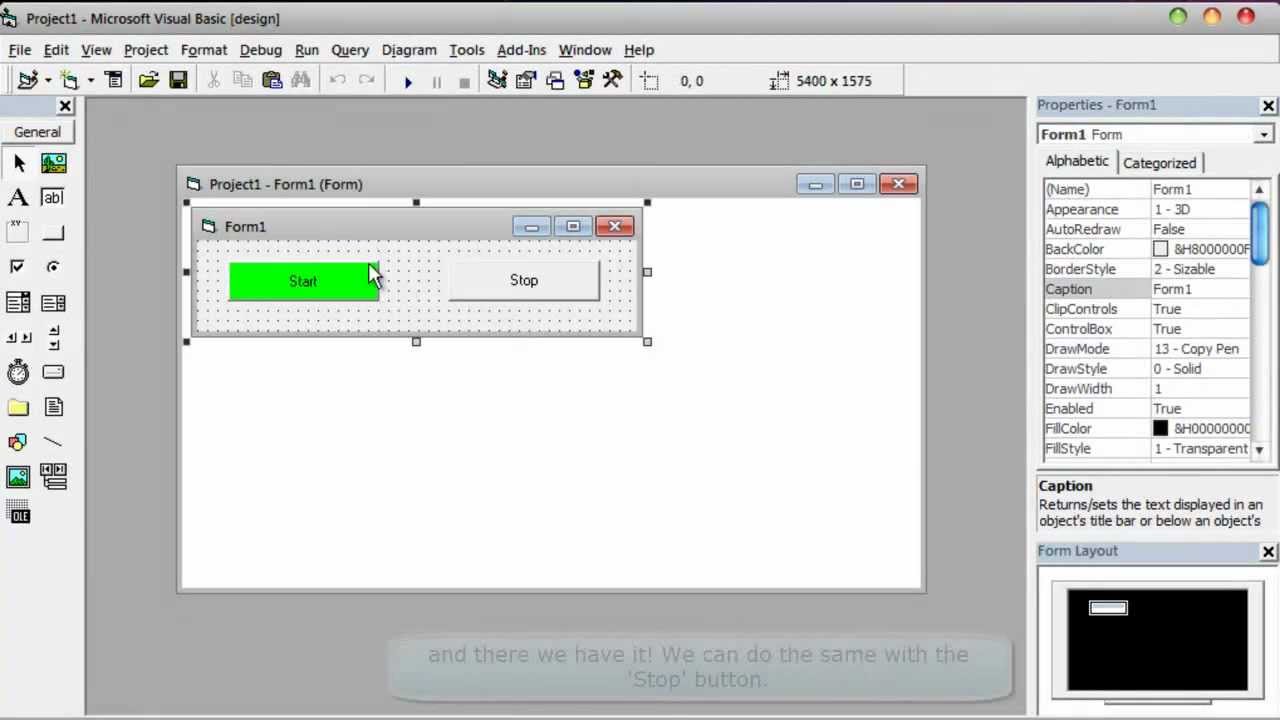This screenshot has width=1280, height=720.
Task: Open the Menu Editor from toolbar
Action: (113, 81)
